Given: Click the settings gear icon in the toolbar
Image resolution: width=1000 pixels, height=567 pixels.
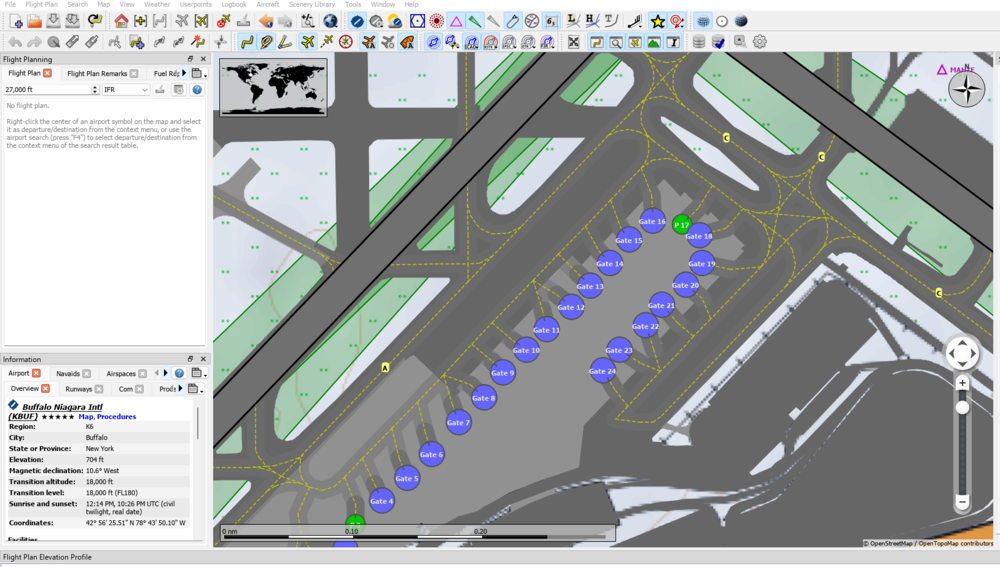Looking at the screenshot, I should click(760, 42).
